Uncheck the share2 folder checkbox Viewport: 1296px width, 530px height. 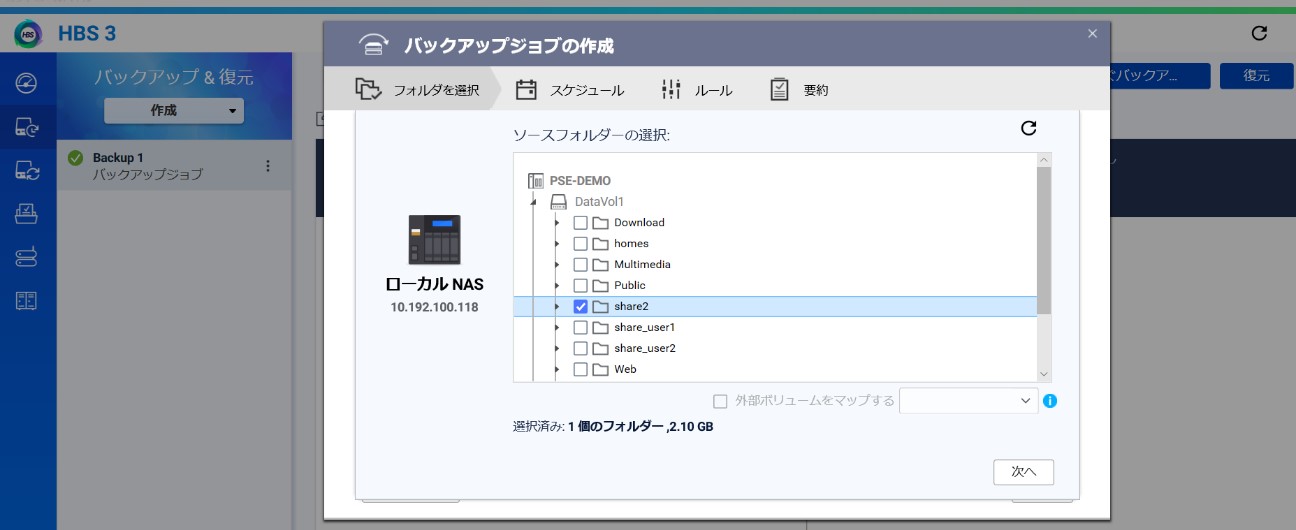point(580,307)
